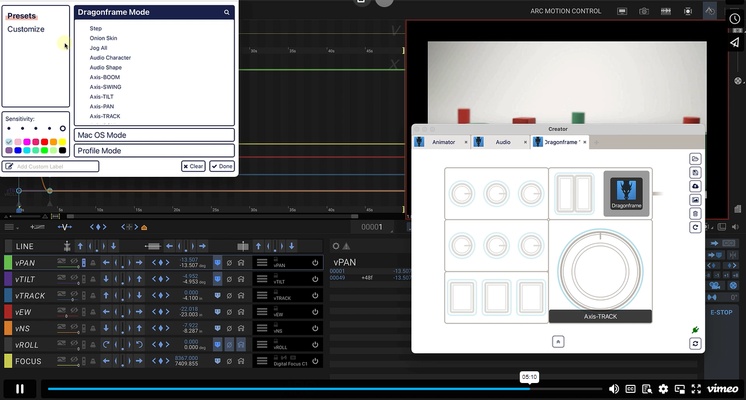Choose Axis-PAN from list
The image size is (746, 400).
point(102,107)
